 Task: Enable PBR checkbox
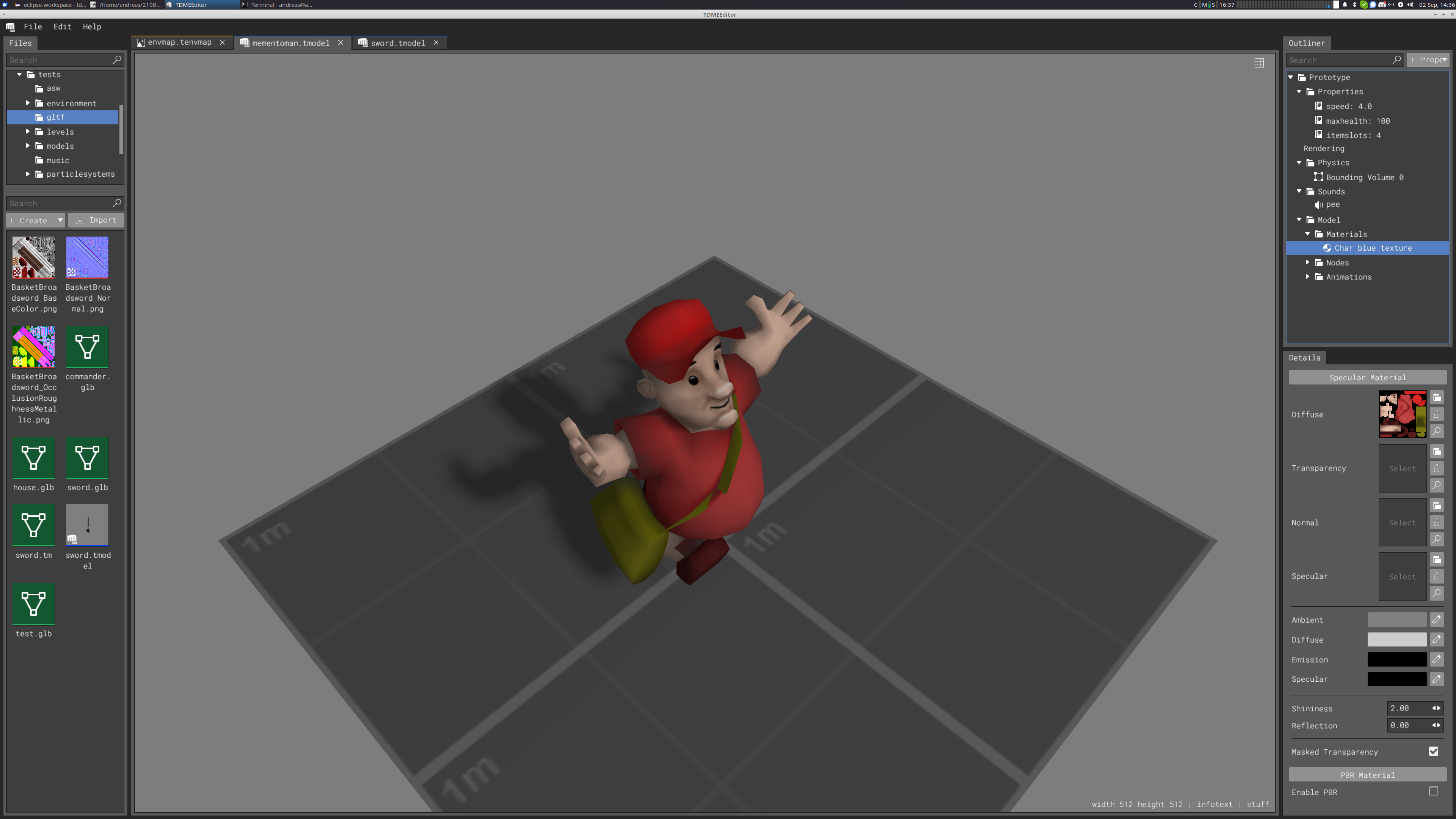[1433, 791]
